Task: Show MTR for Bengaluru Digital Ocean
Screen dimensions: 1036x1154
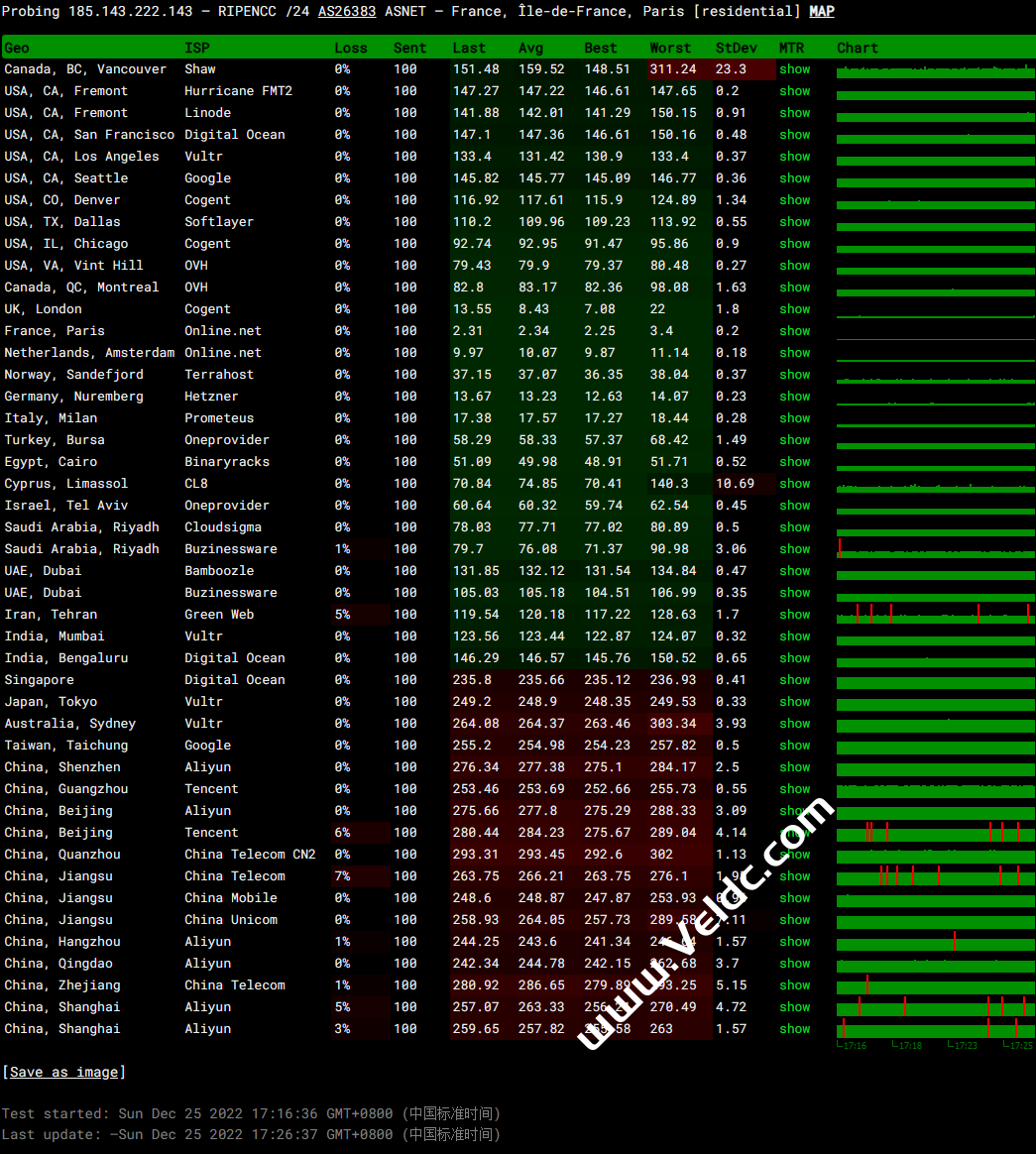Action: (795, 658)
